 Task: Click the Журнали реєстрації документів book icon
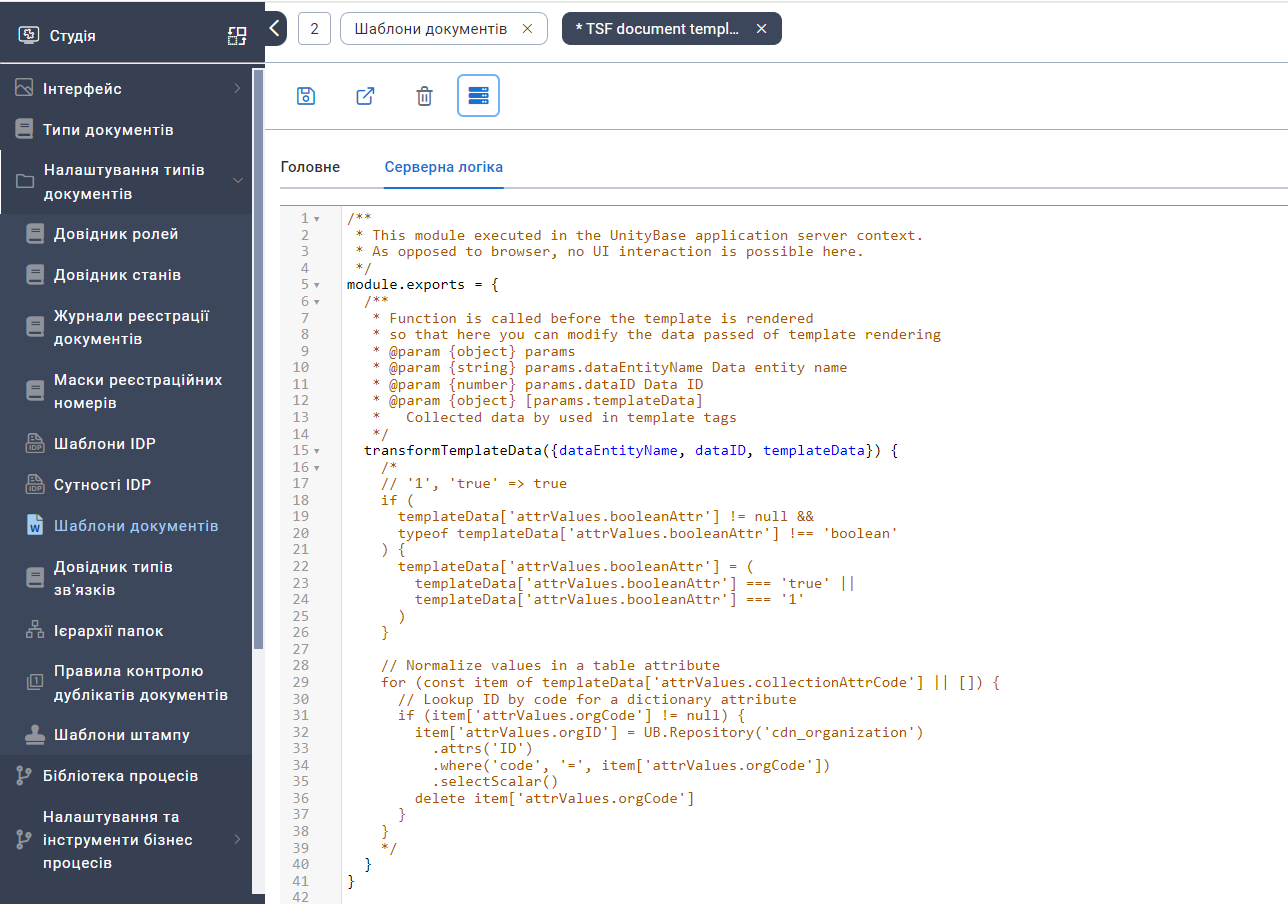[35, 327]
